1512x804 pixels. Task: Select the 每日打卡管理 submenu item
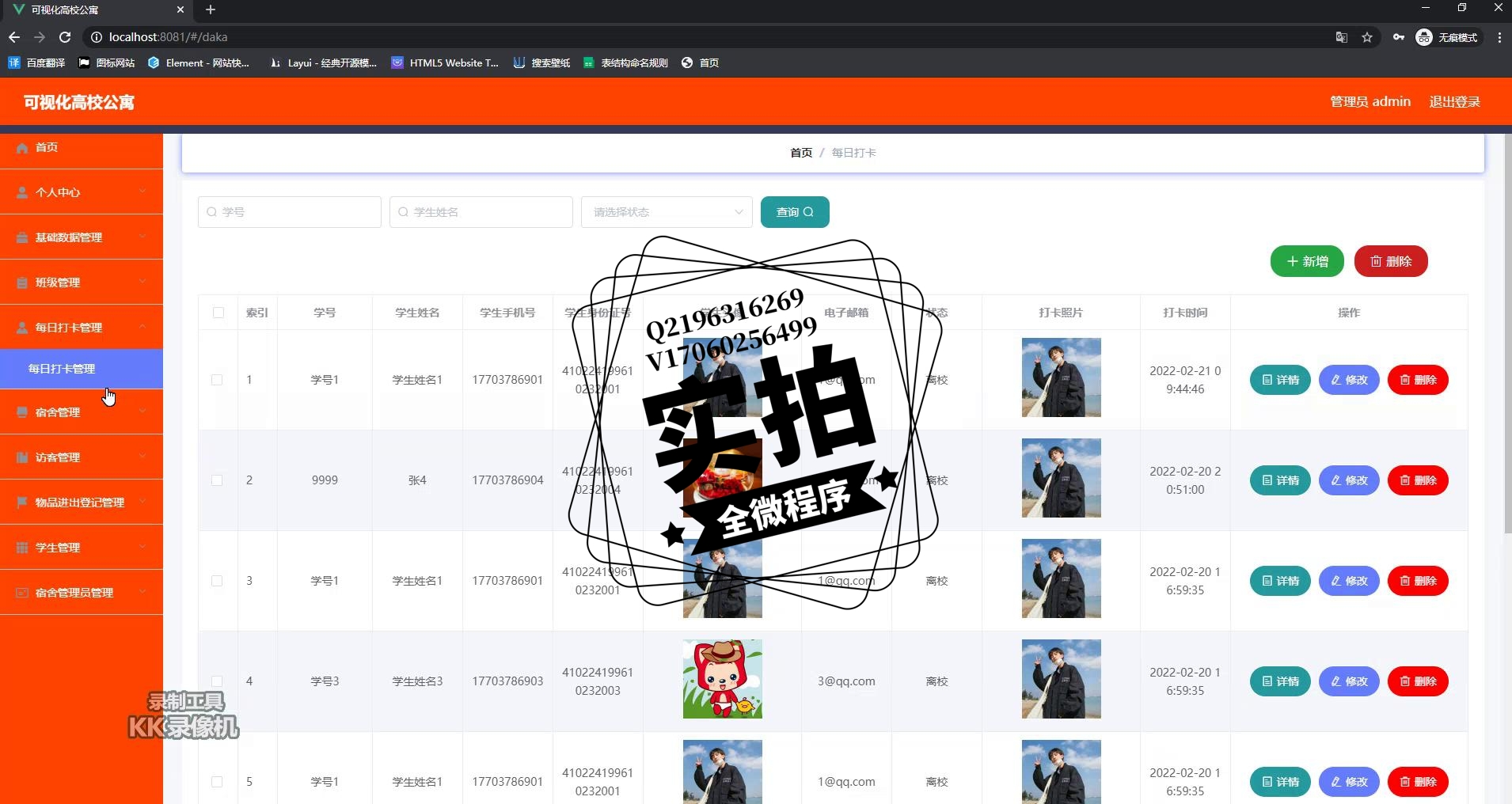tap(82, 369)
